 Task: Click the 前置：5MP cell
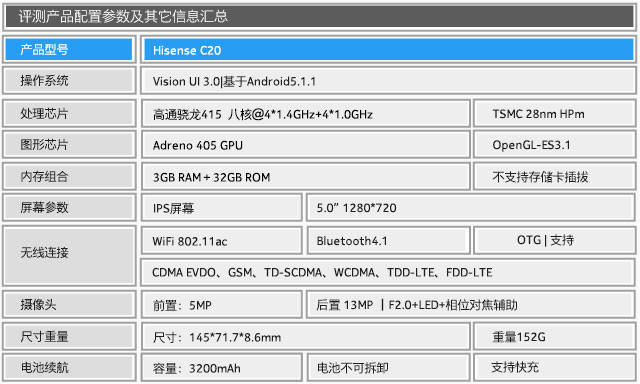[x=222, y=304]
